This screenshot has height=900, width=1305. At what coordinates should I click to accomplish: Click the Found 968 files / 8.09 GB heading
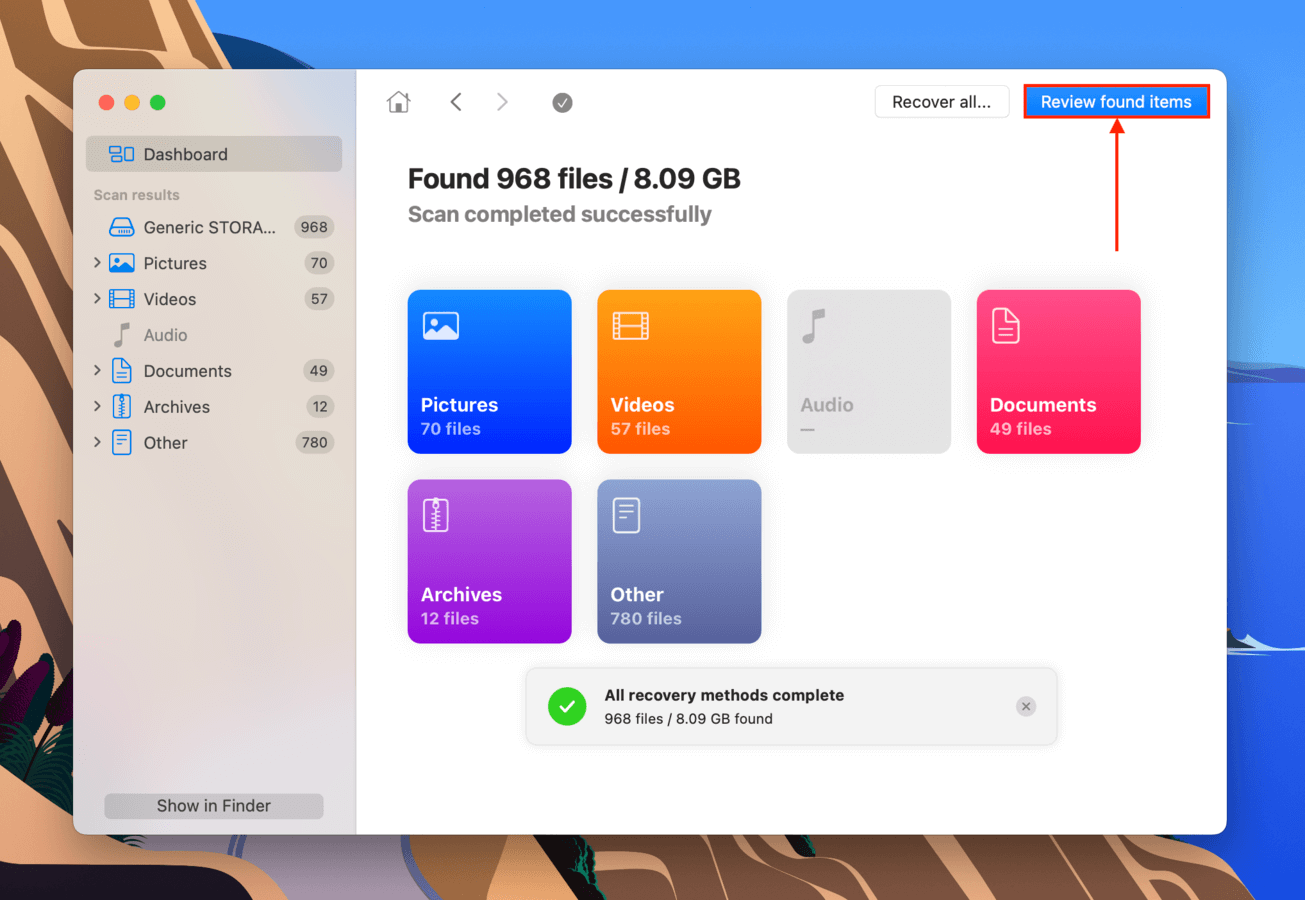574,179
